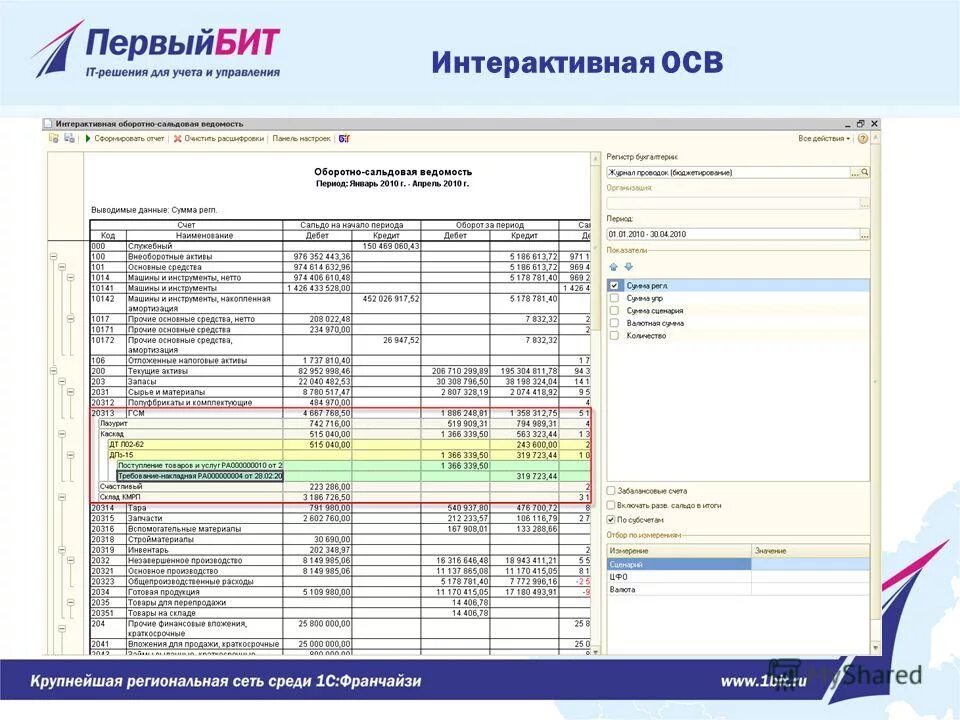Disable the По субсчетам checkbox
Viewport: 960px width, 720px height.
(x=613, y=517)
